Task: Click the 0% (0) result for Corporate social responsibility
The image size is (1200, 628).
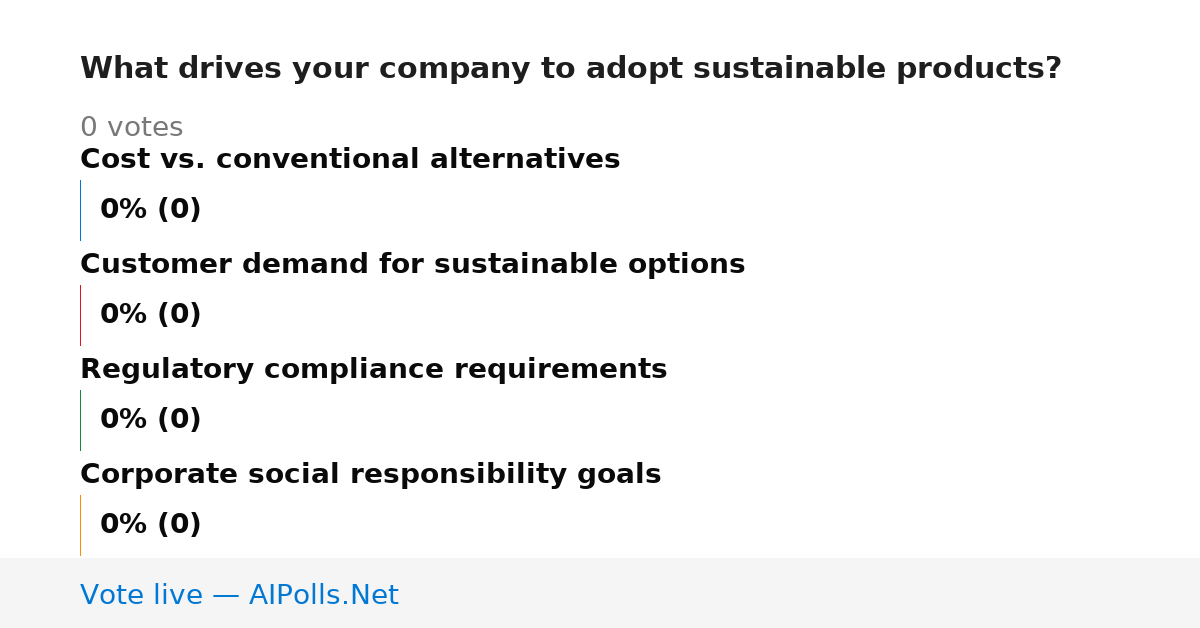Action: [x=150, y=525]
